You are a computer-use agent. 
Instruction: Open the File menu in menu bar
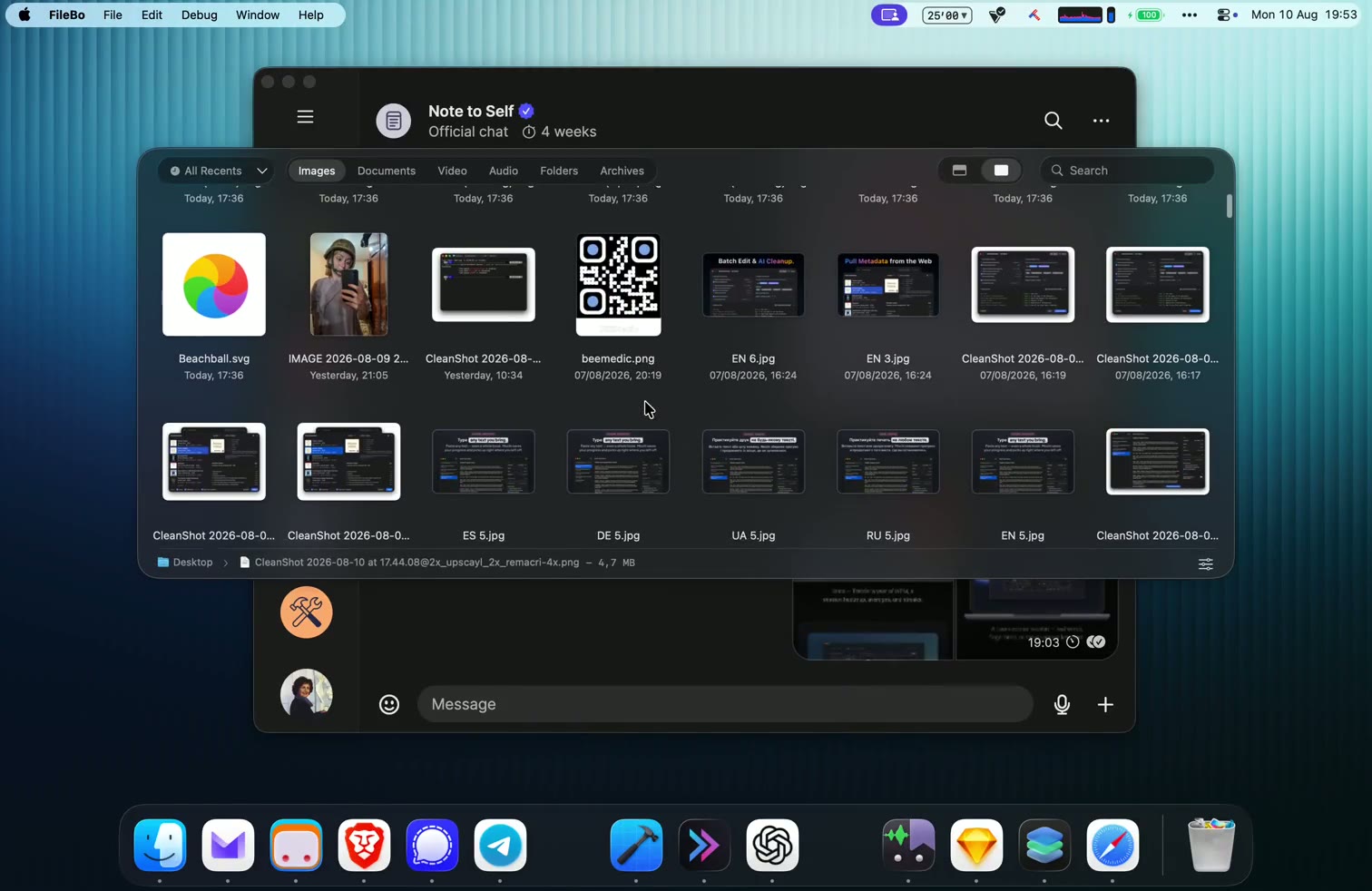pos(113,15)
